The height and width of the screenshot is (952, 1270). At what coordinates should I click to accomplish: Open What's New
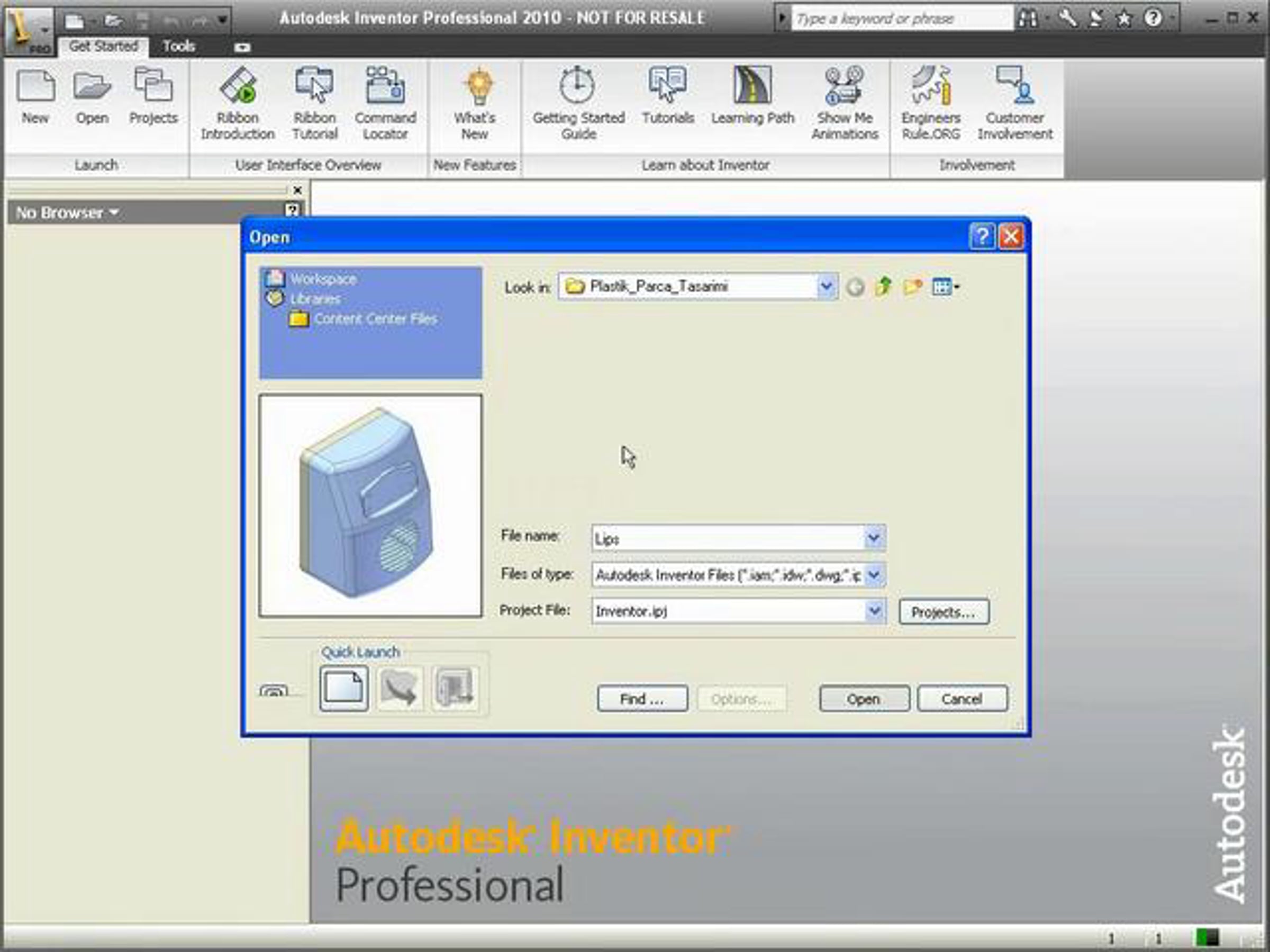(x=475, y=103)
